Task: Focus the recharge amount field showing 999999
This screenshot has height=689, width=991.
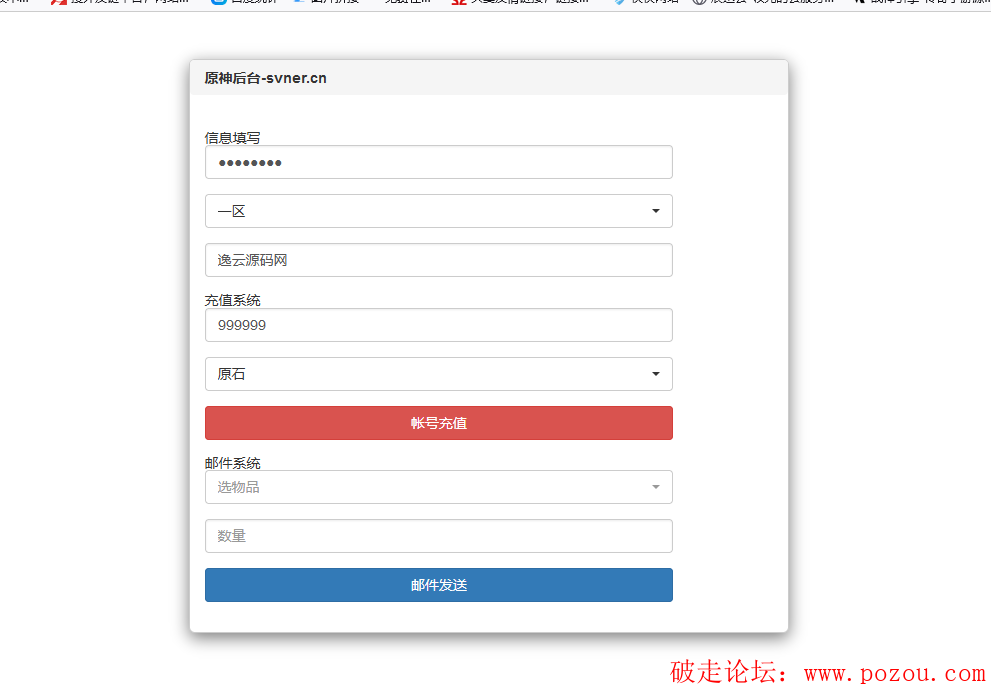Action: click(x=439, y=325)
